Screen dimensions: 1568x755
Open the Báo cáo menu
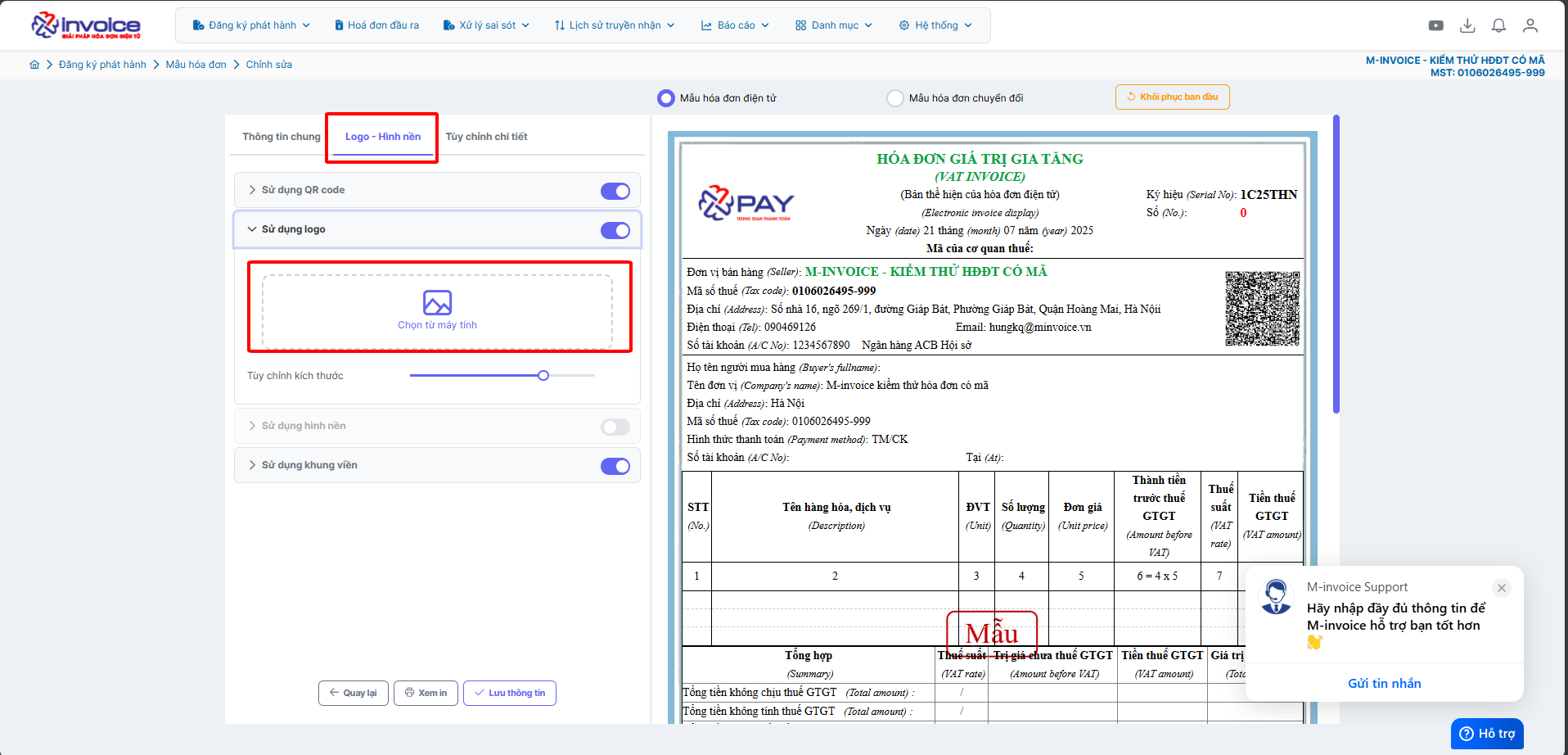click(x=735, y=25)
